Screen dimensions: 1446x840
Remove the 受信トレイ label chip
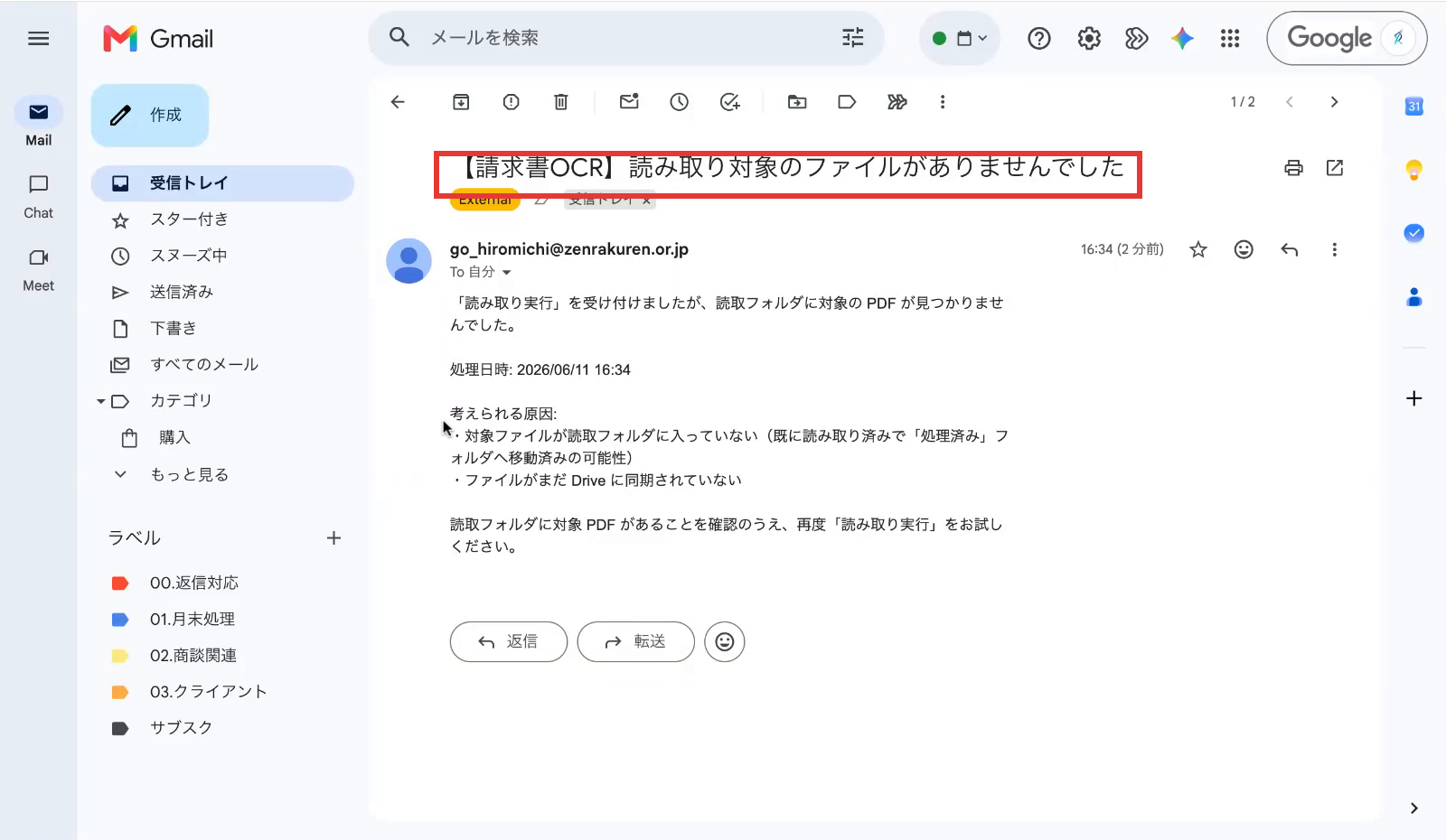tap(646, 201)
